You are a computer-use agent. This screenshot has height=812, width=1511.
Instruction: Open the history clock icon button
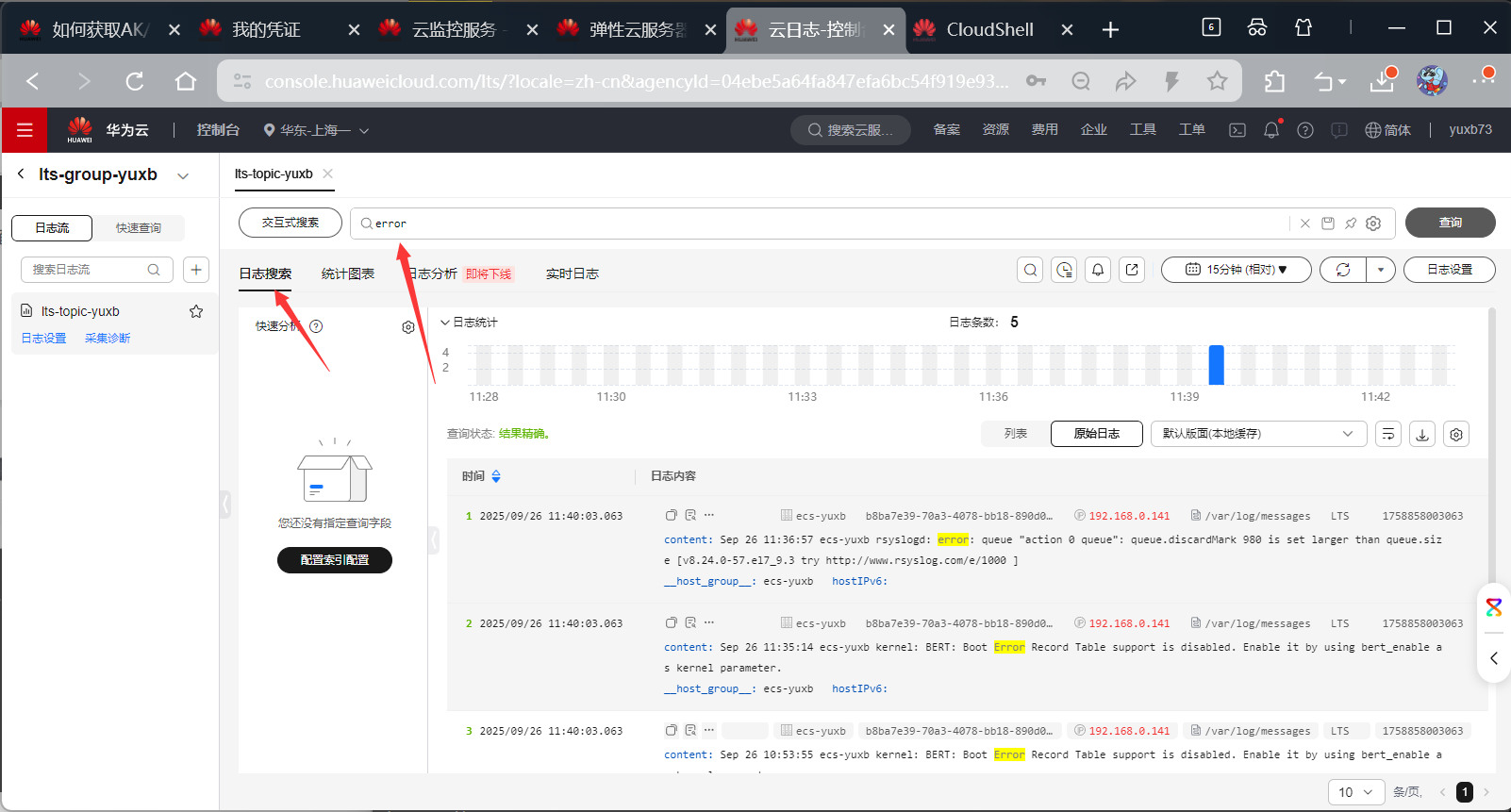click(x=1065, y=270)
